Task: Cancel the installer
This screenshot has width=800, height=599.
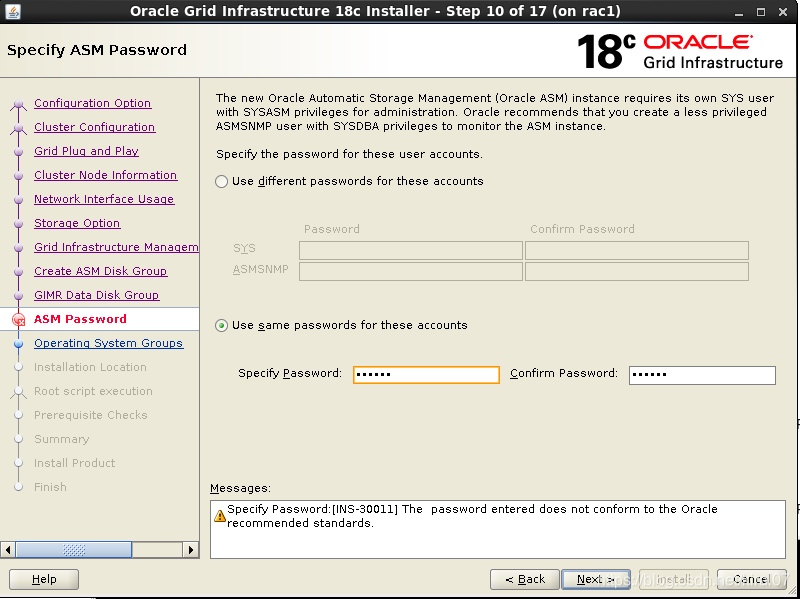Action: coord(752,579)
